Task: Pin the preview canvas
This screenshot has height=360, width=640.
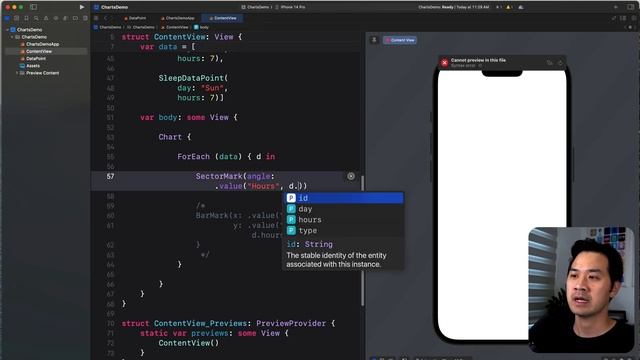Action: point(374,40)
